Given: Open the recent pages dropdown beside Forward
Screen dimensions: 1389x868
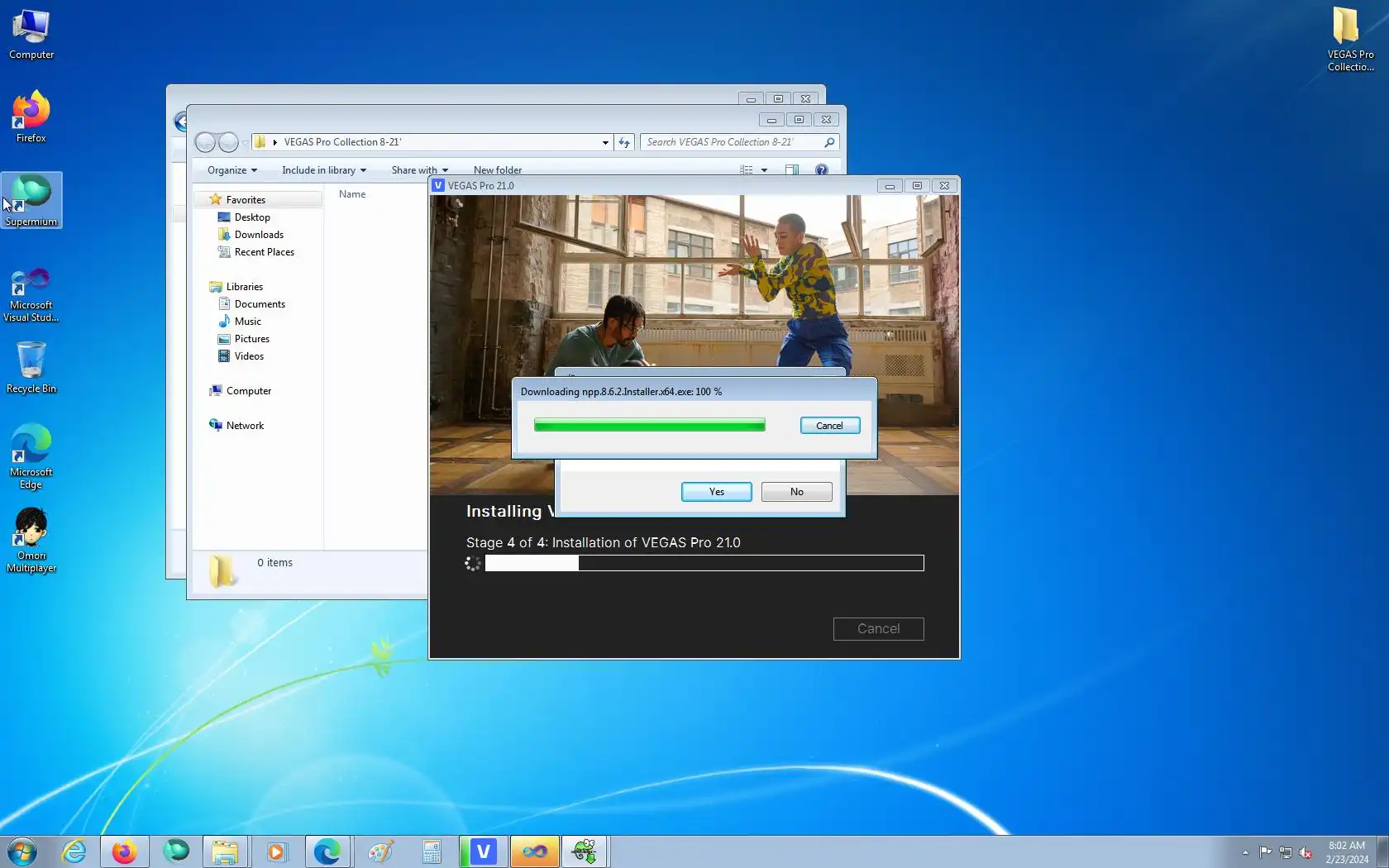Looking at the screenshot, I should pyautogui.click(x=245, y=142).
